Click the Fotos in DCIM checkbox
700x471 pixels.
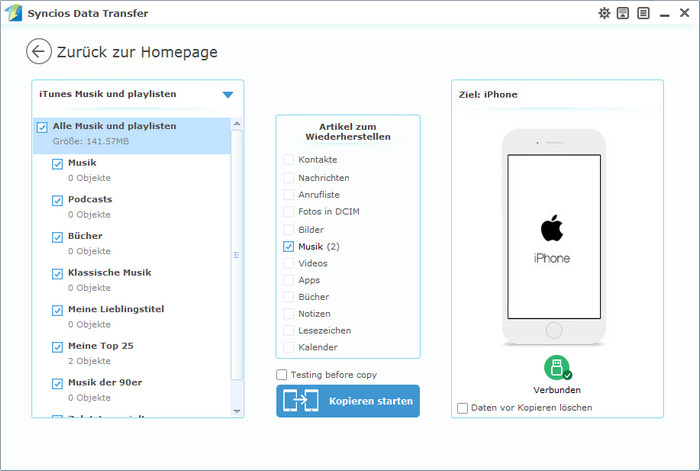288,212
